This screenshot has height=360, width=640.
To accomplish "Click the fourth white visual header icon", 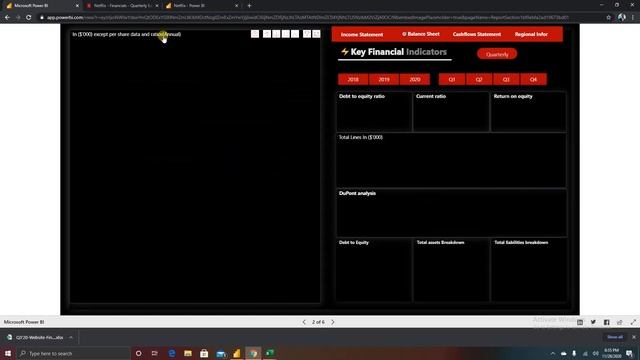I will [286, 34].
